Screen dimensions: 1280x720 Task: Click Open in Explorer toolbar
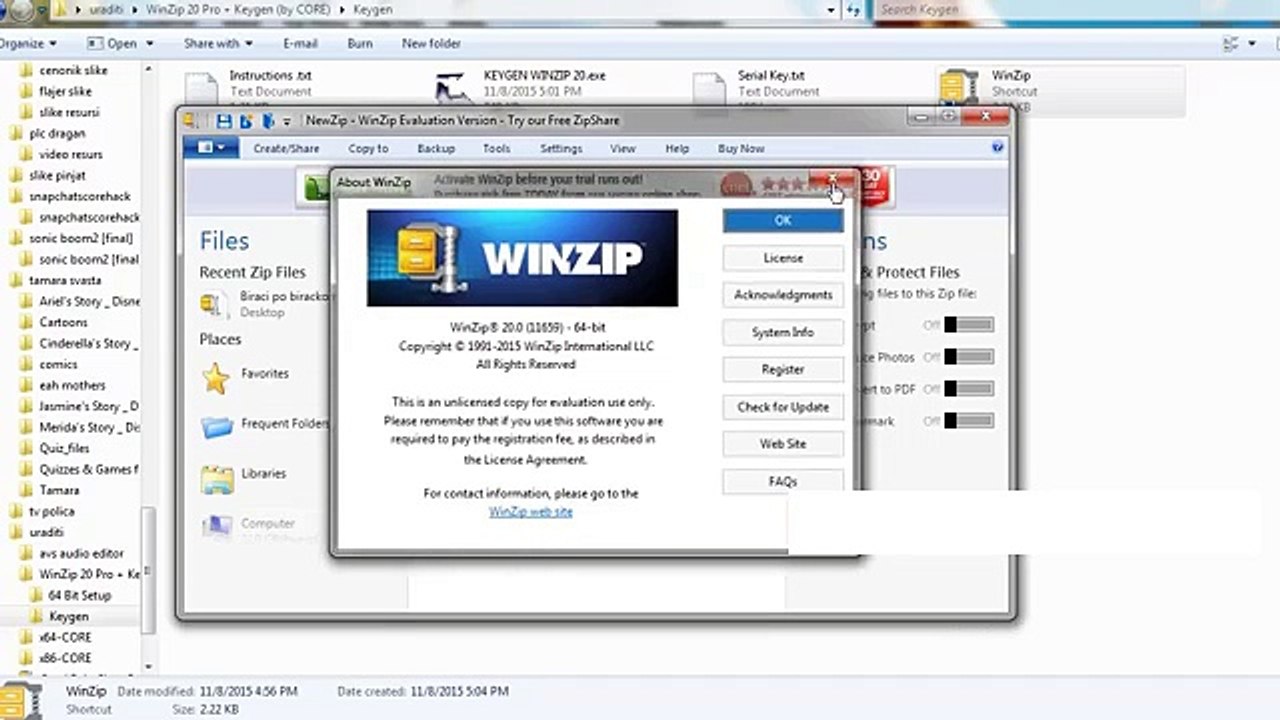click(112, 44)
